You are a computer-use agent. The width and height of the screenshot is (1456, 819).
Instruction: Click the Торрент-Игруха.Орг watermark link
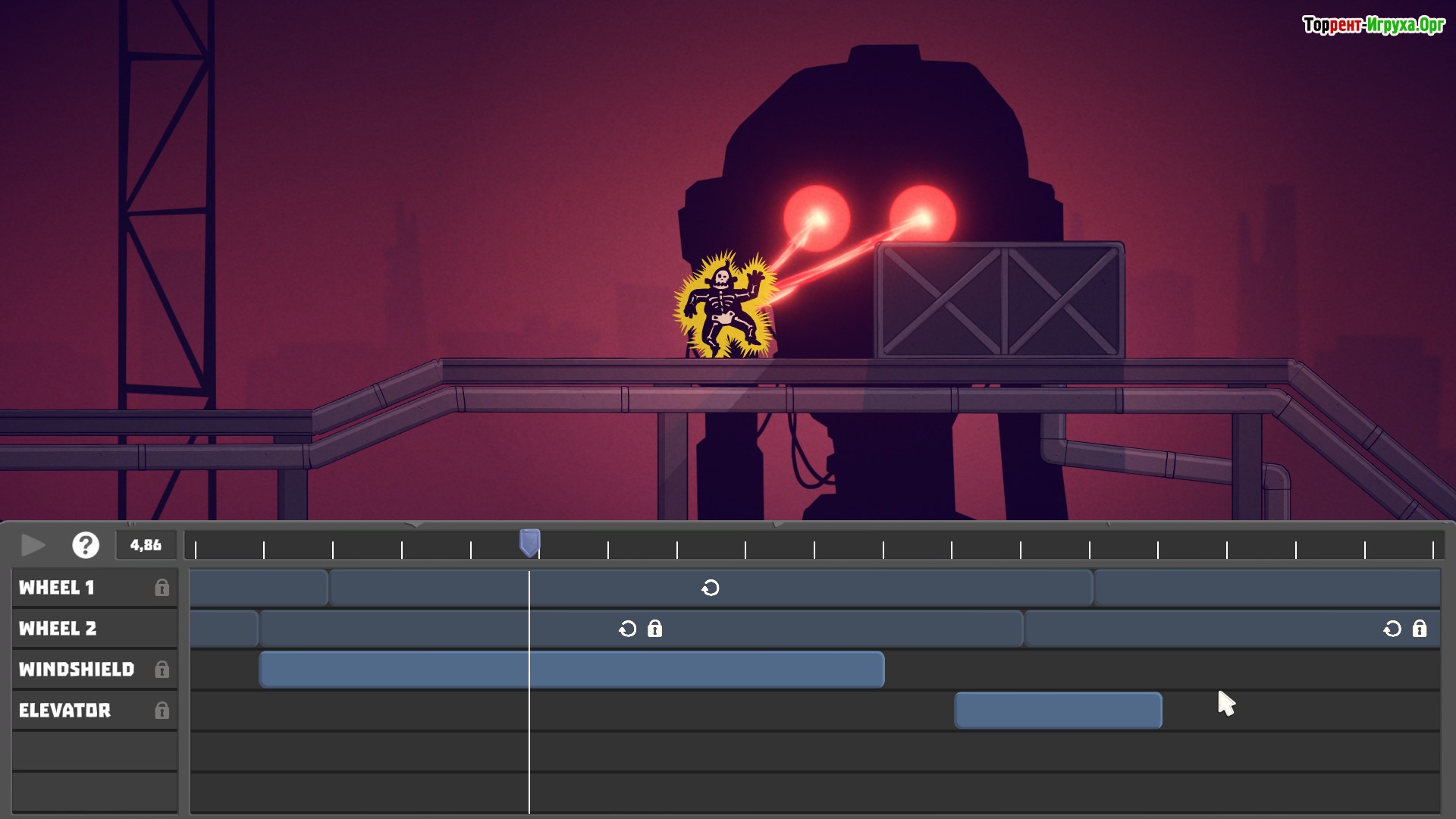pyautogui.click(x=1373, y=25)
